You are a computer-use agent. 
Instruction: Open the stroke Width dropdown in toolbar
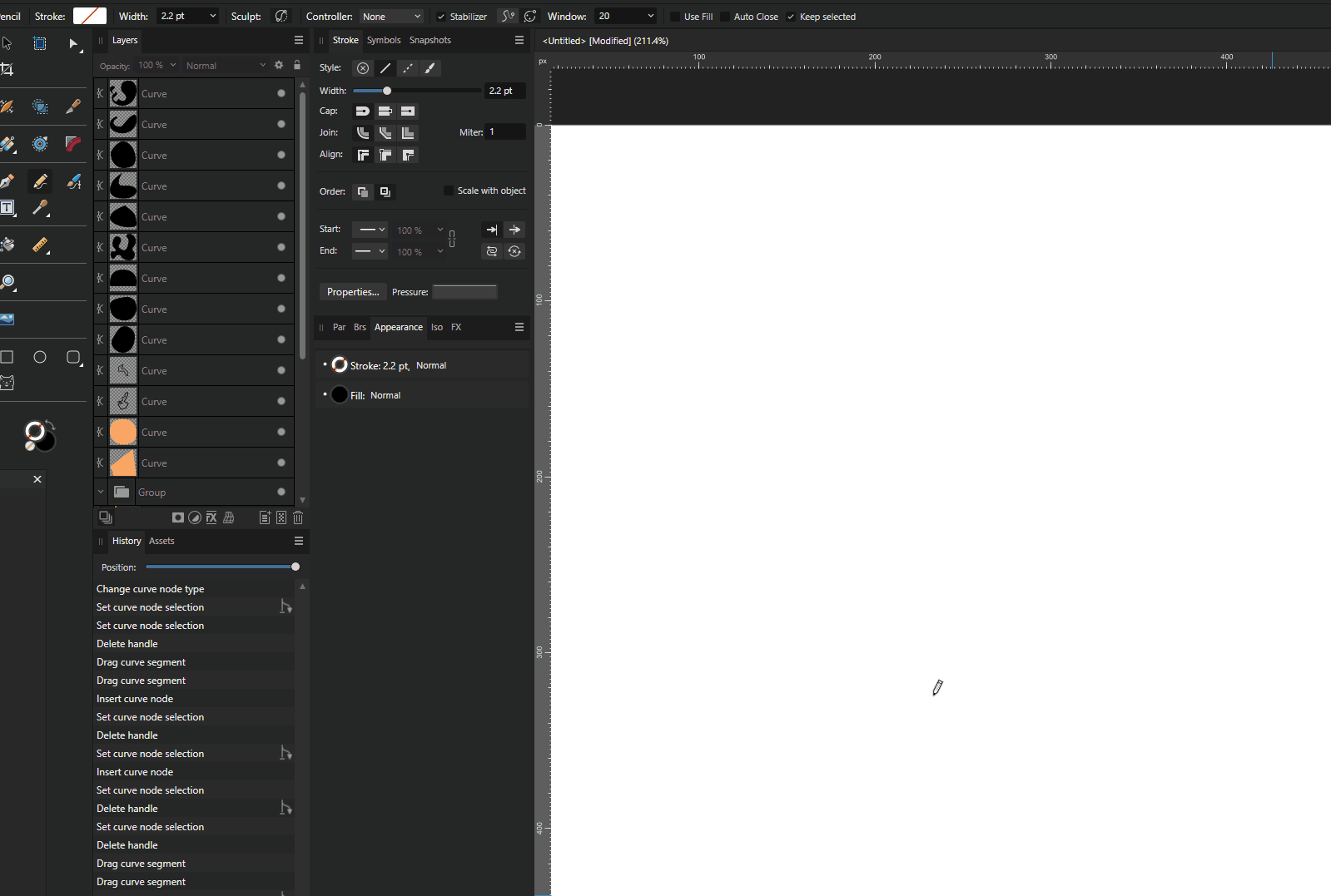tap(213, 16)
